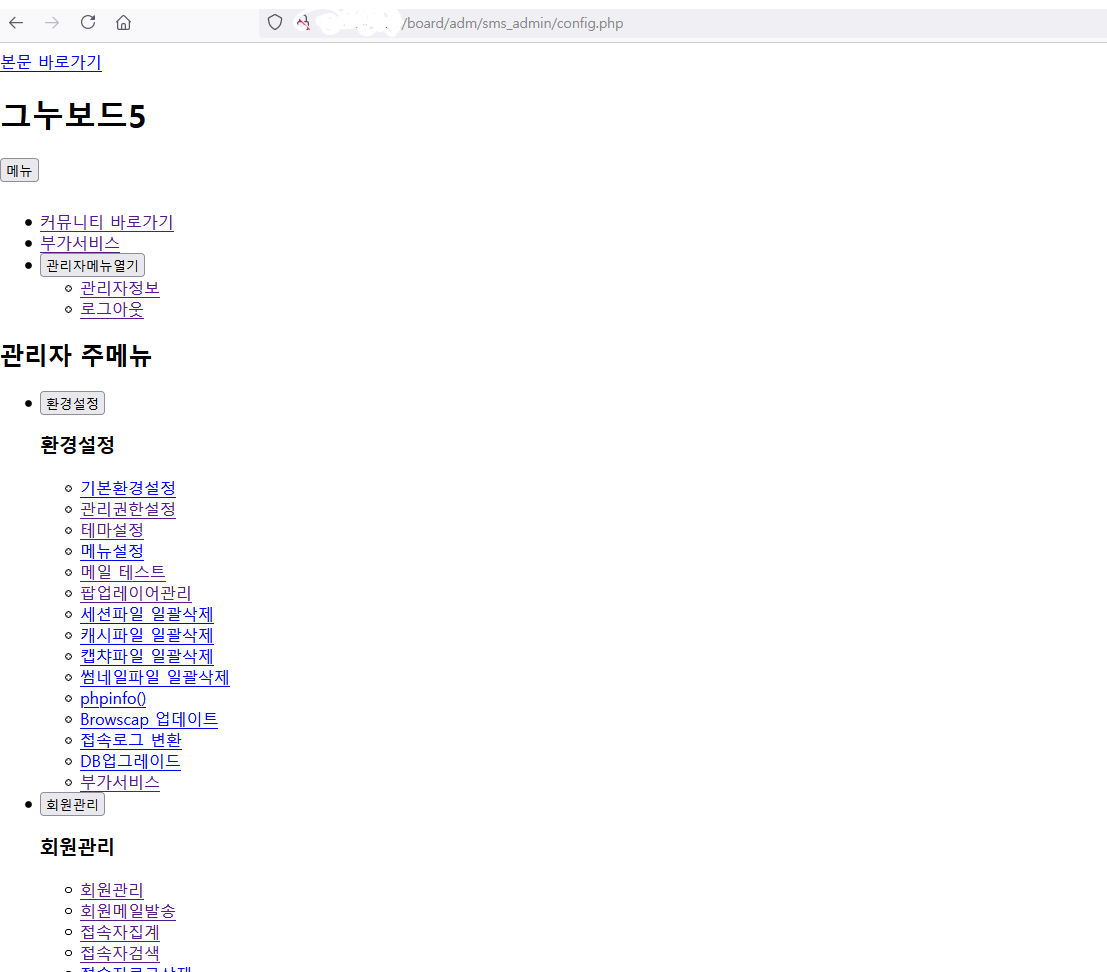Open the 접속자집계 link
The width and height of the screenshot is (1107, 972).
[120, 932]
